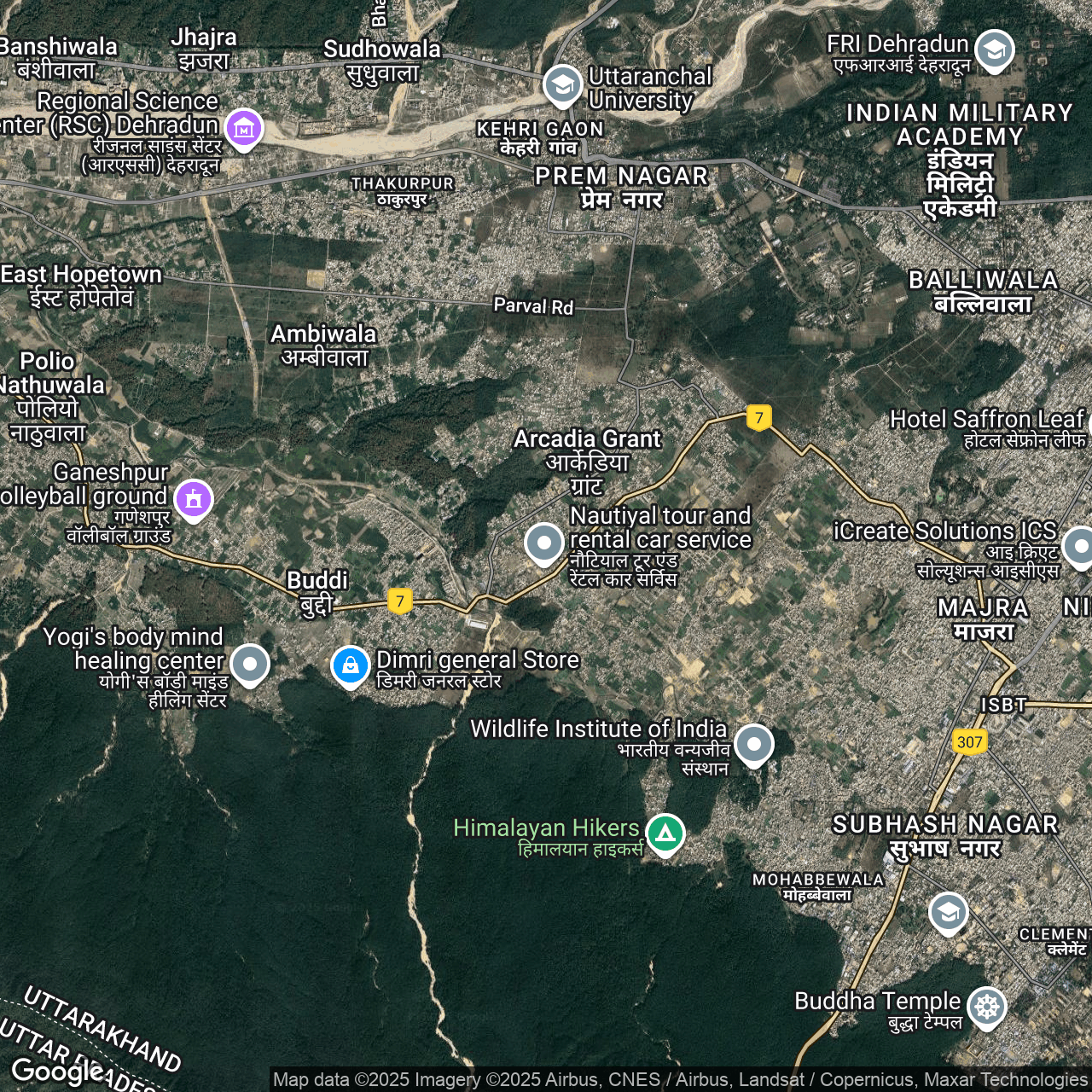
Task: Select the Dimri general Store shopping pin
Action: pyautogui.click(x=350, y=665)
